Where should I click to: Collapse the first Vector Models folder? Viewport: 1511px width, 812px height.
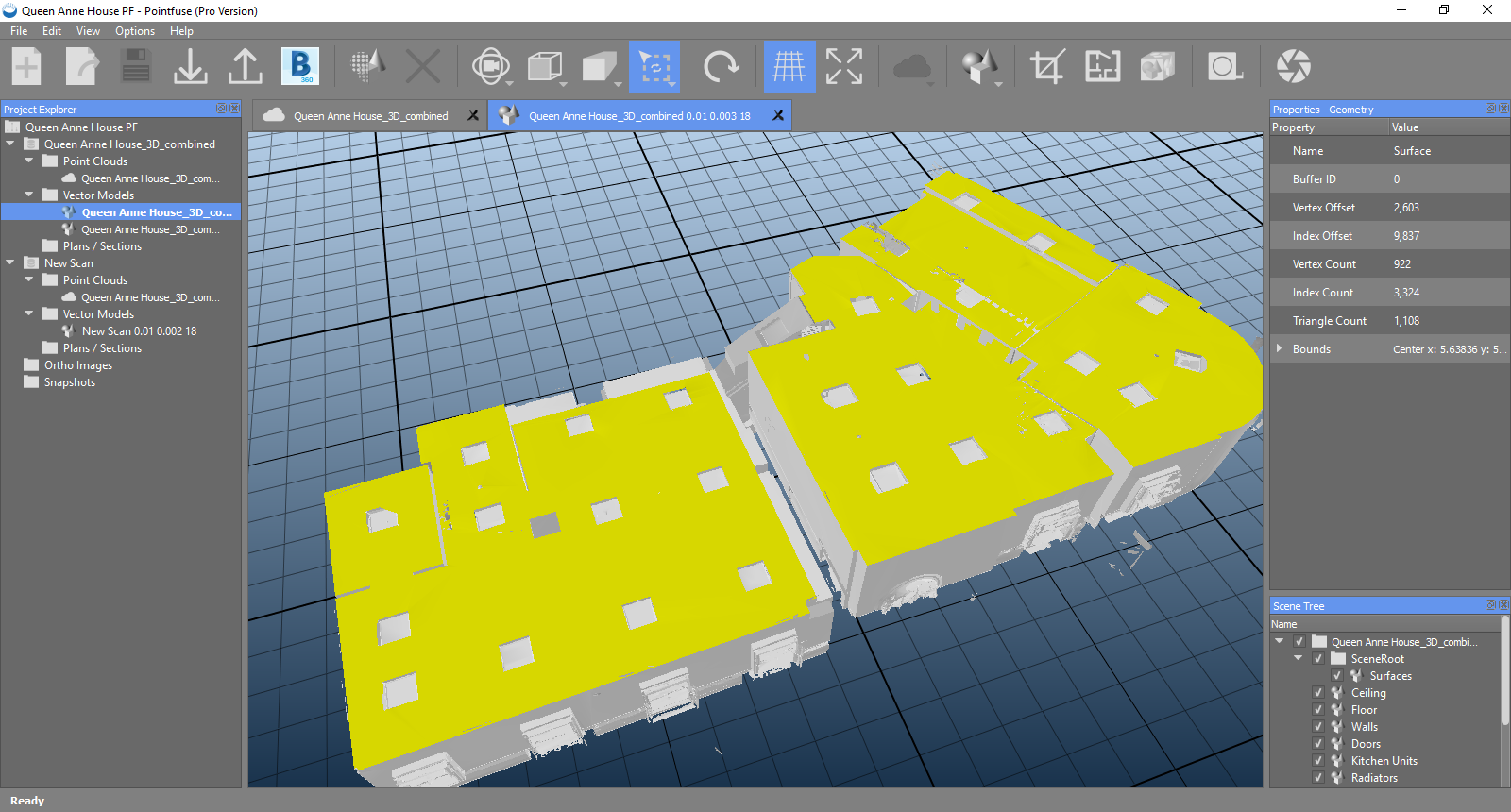click(29, 195)
